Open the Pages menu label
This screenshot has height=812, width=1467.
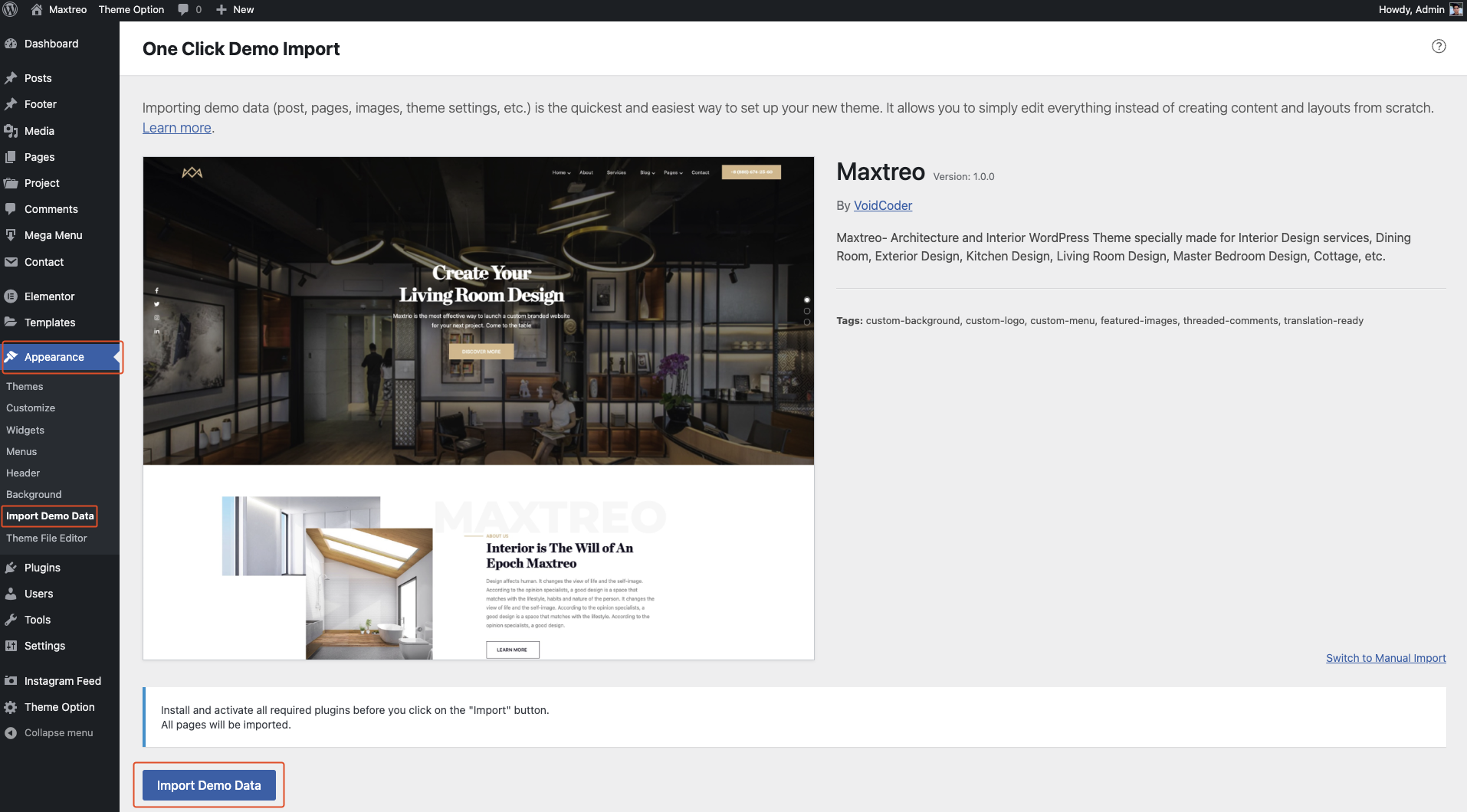click(x=39, y=157)
